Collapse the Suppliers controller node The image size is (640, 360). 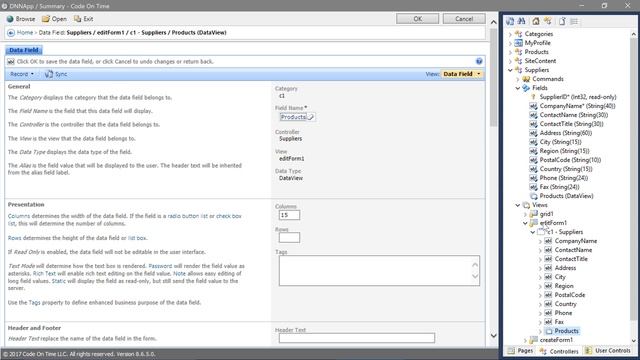[x=510, y=70]
